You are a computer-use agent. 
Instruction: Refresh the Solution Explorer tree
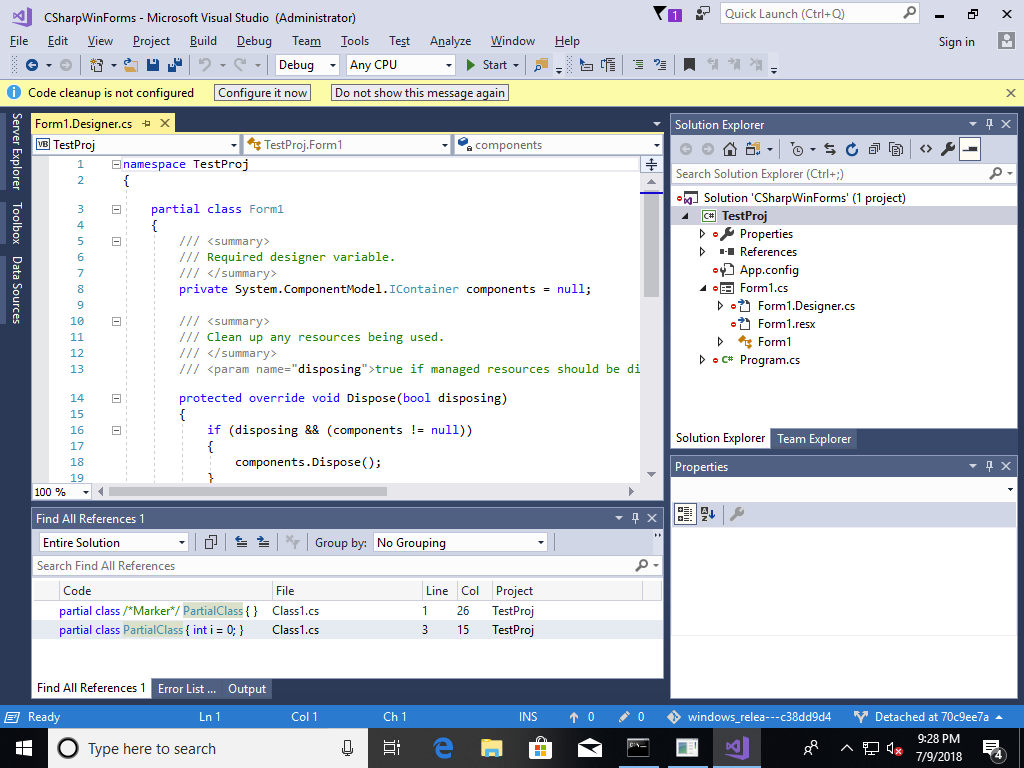pyautogui.click(x=851, y=149)
